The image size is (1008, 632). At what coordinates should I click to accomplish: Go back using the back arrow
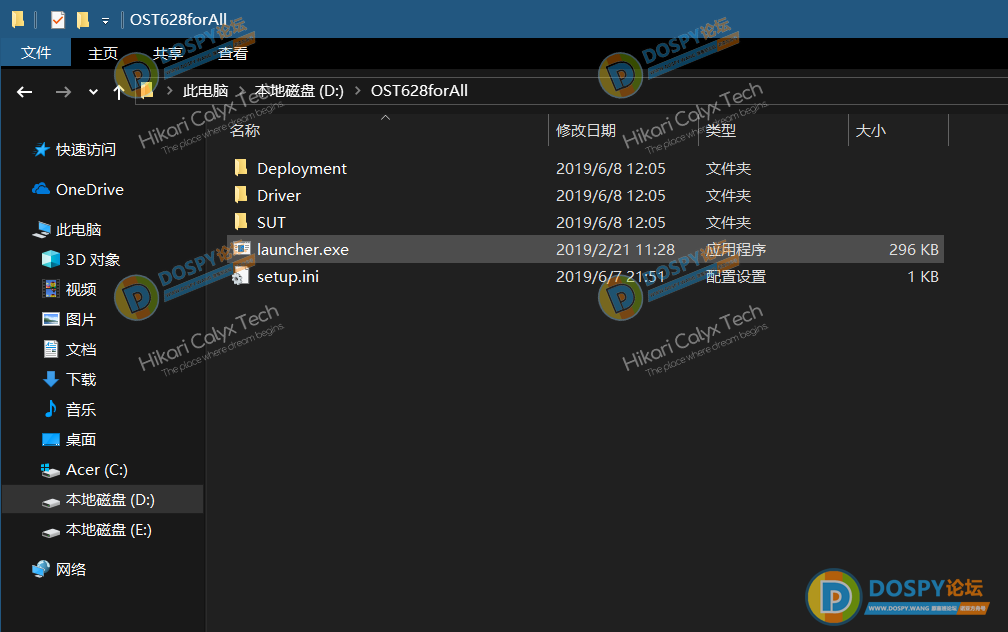click(25, 91)
